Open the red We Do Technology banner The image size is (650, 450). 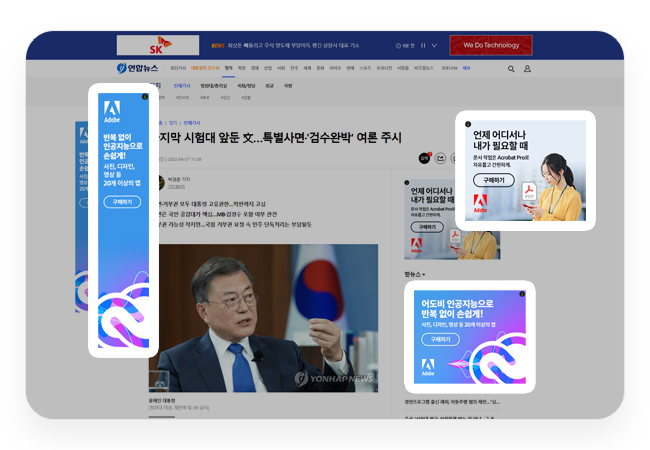pyautogui.click(x=491, y=45)
